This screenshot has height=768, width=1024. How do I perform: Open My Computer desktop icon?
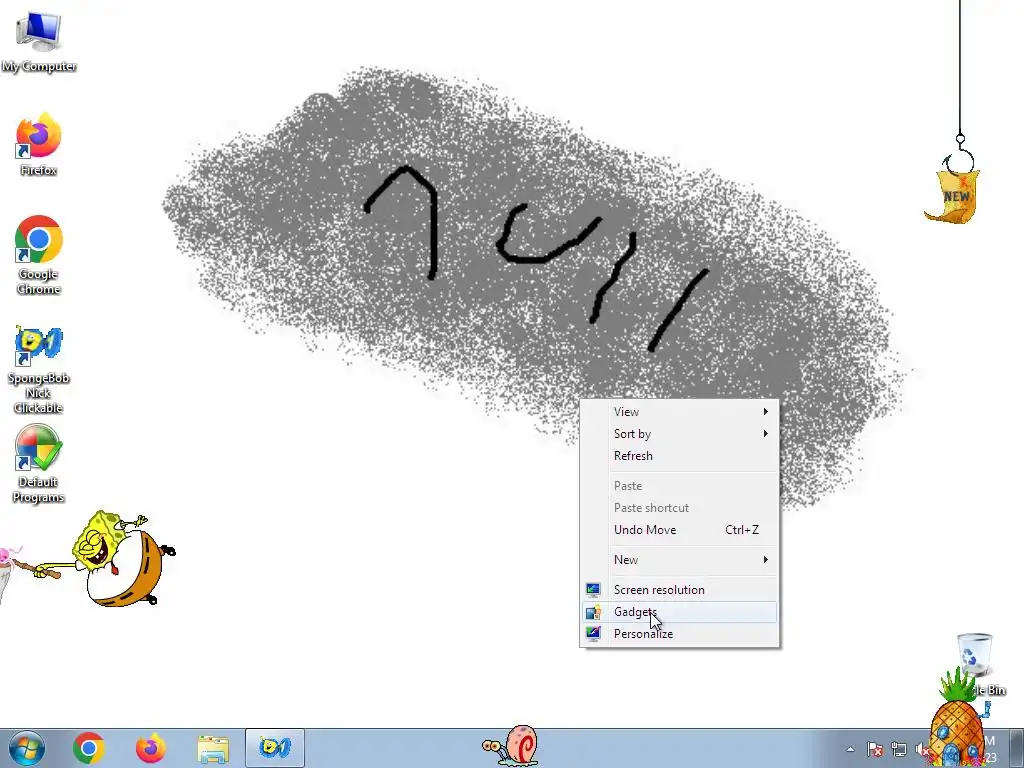39,42
